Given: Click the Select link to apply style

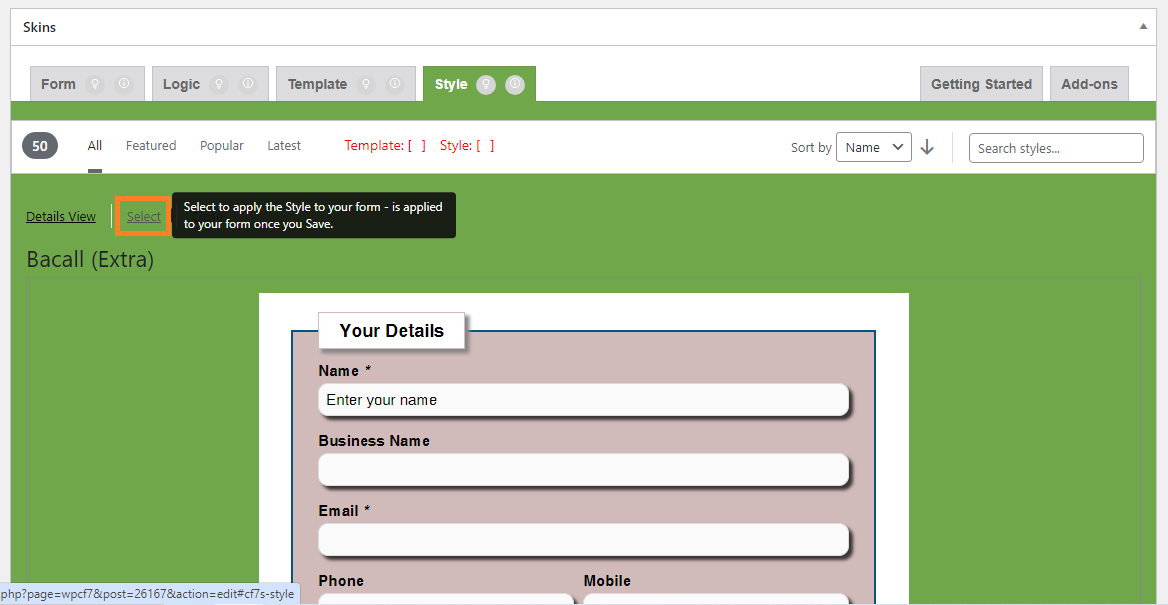Looking at the screenshot, I should (x=143, y=217).
